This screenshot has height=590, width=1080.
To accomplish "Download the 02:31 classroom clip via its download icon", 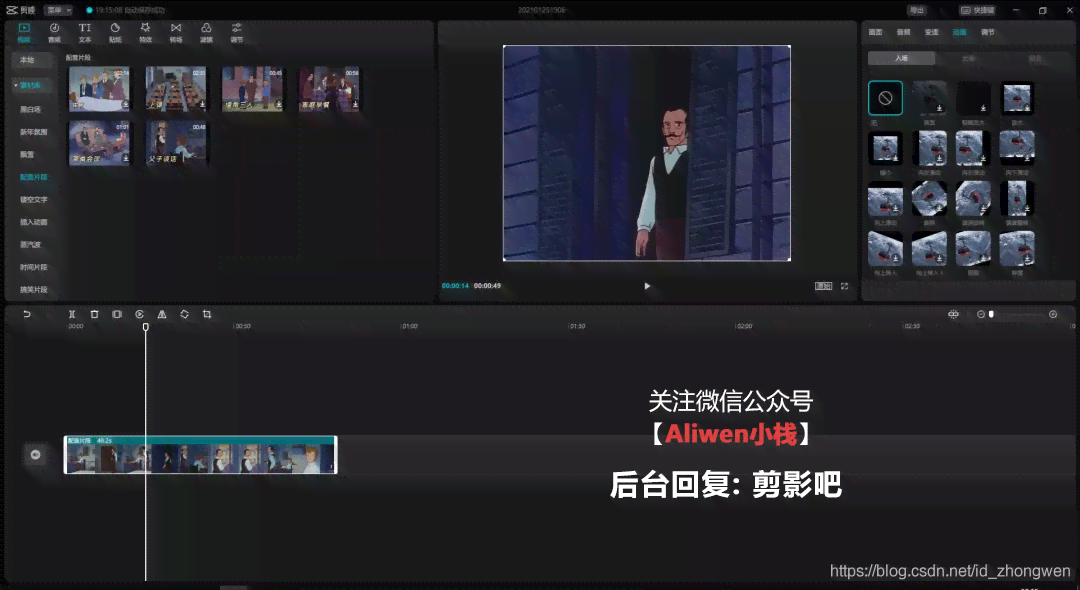I will tap(202, 105).
